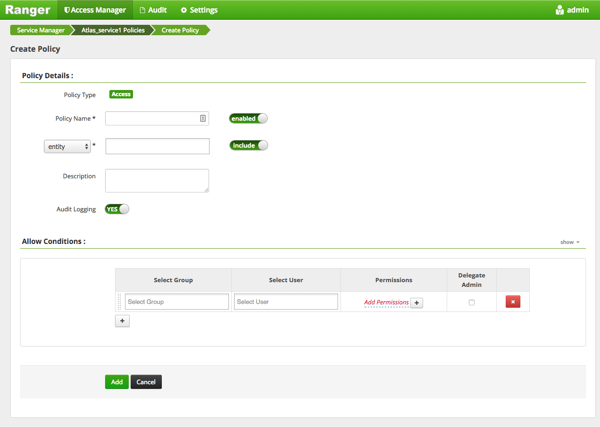
Task: Add a new allow condition row
Action: tap(122, 321)
